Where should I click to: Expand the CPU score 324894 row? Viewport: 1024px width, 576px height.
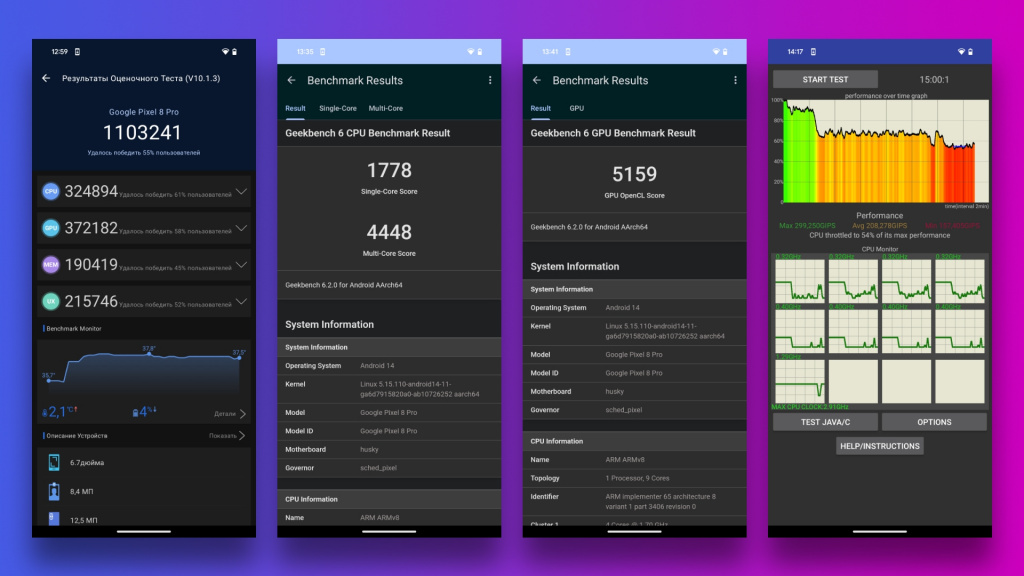pos(241,191)
